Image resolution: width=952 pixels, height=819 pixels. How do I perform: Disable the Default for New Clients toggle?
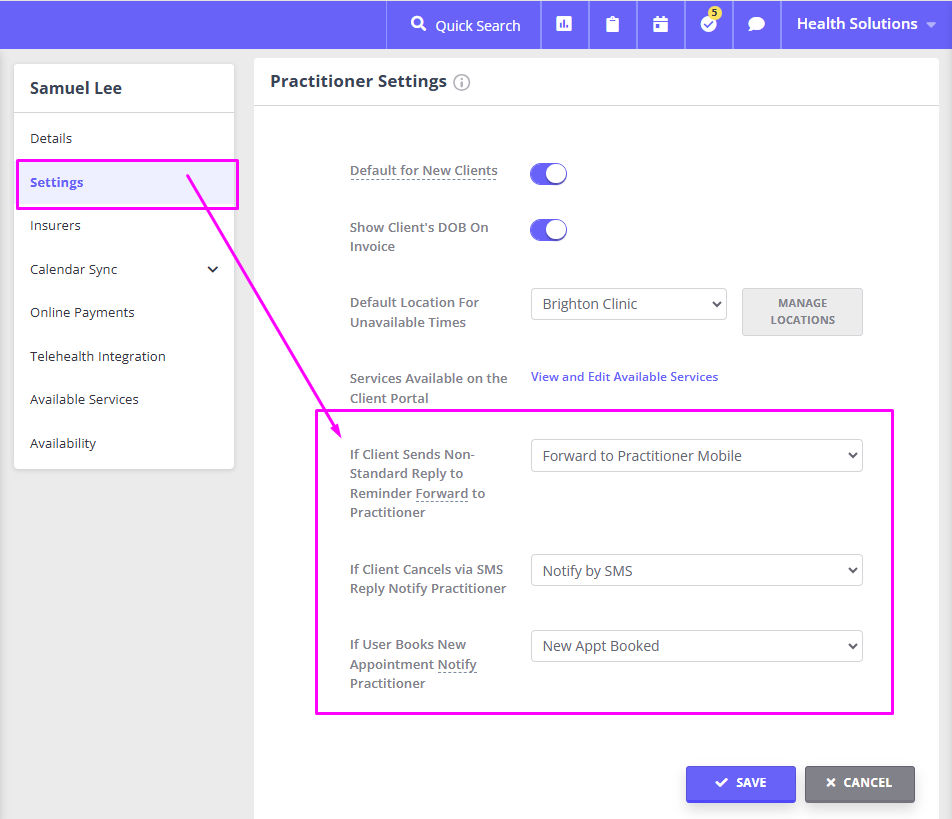click(548, 173)
